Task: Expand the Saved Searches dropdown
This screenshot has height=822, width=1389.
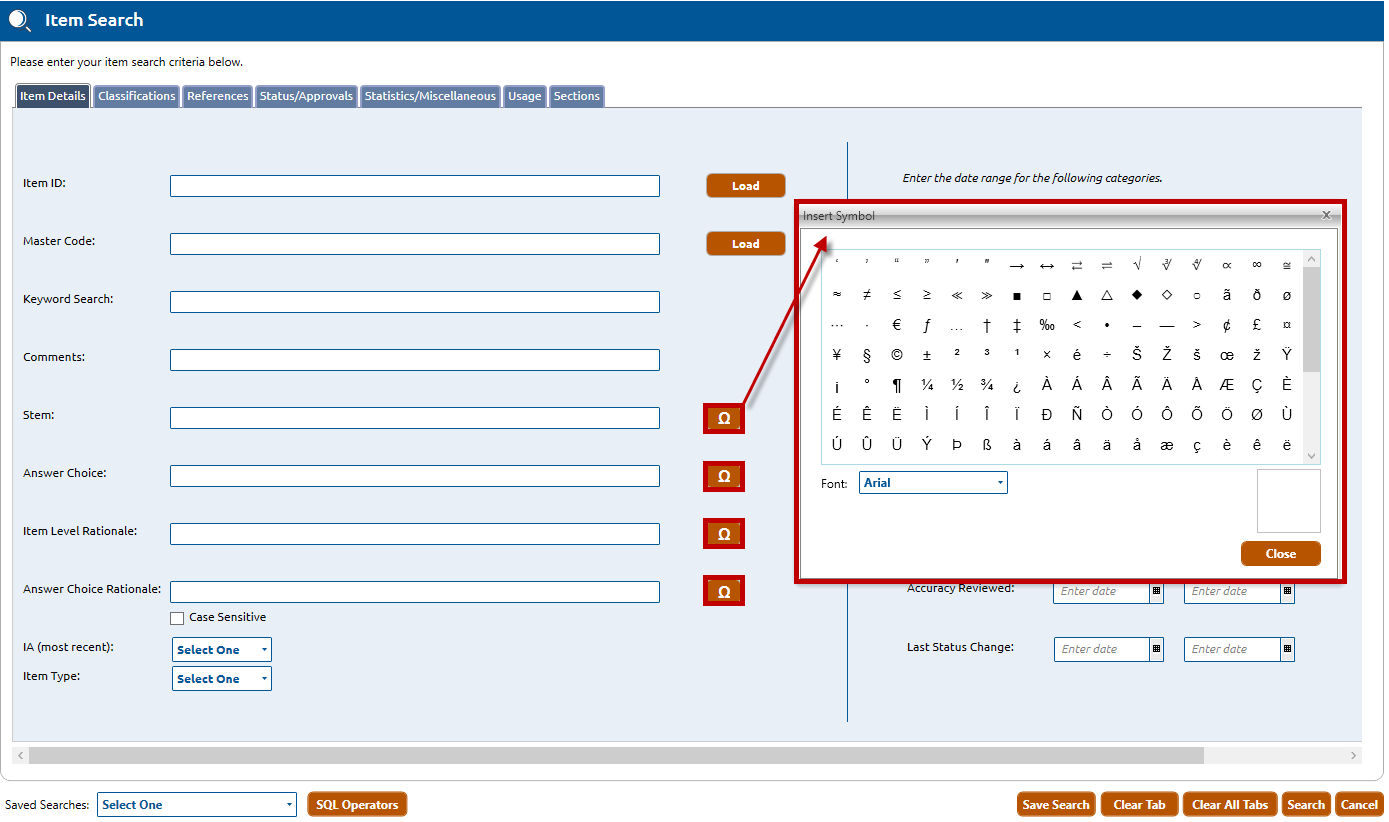Action: coord(196,805)
